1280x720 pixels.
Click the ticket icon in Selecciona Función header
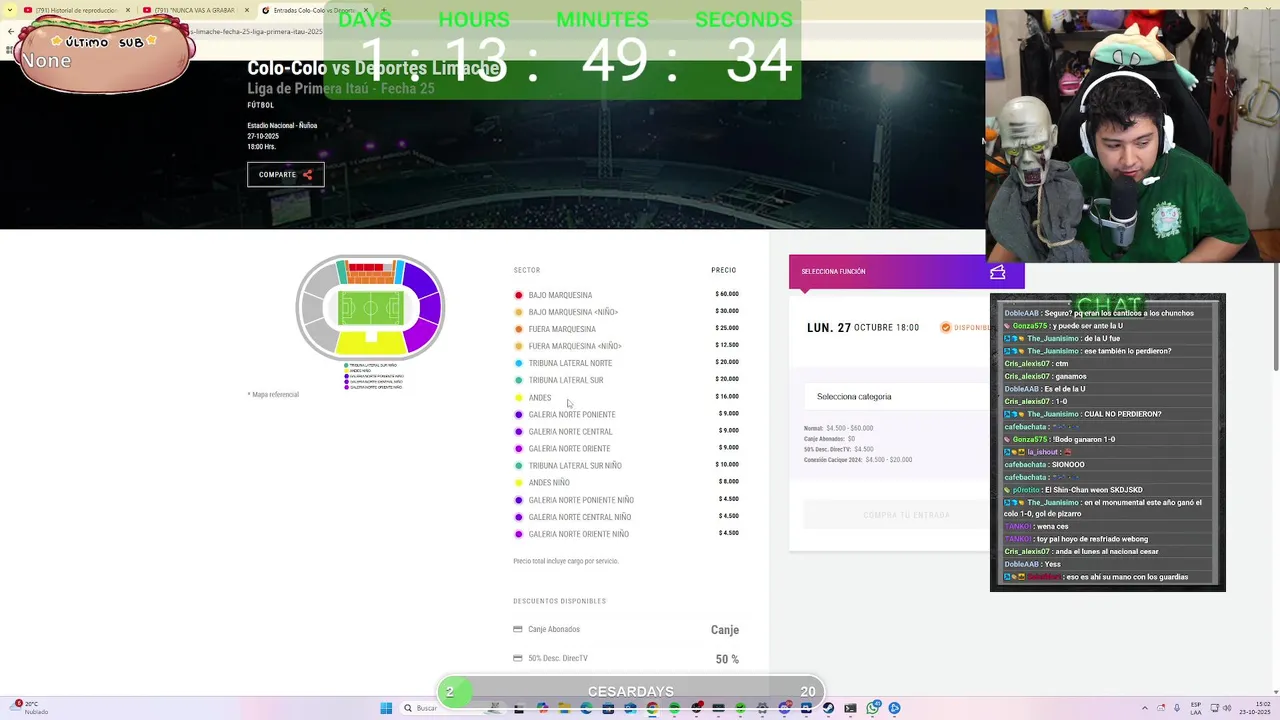coord(997,272)
